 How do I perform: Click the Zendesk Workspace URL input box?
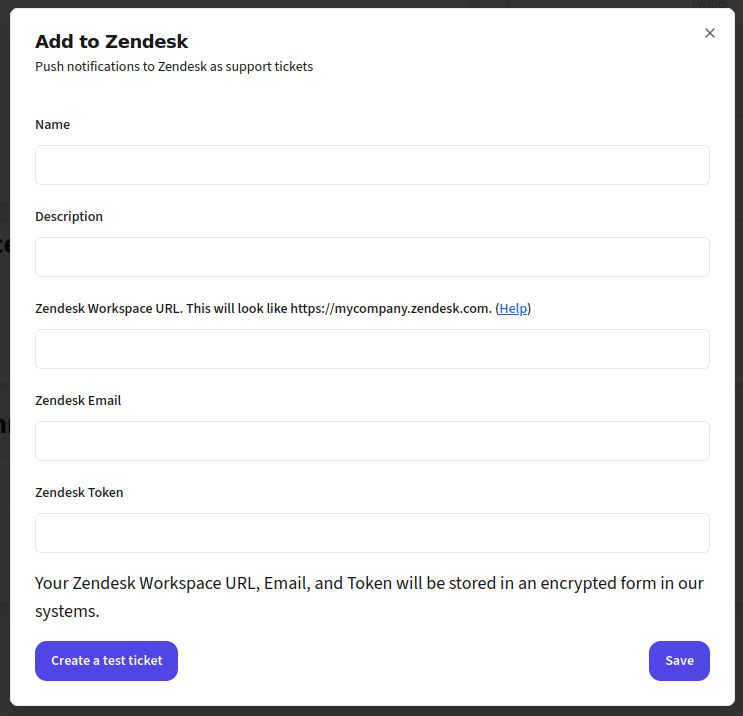click(x=372, y=349)
